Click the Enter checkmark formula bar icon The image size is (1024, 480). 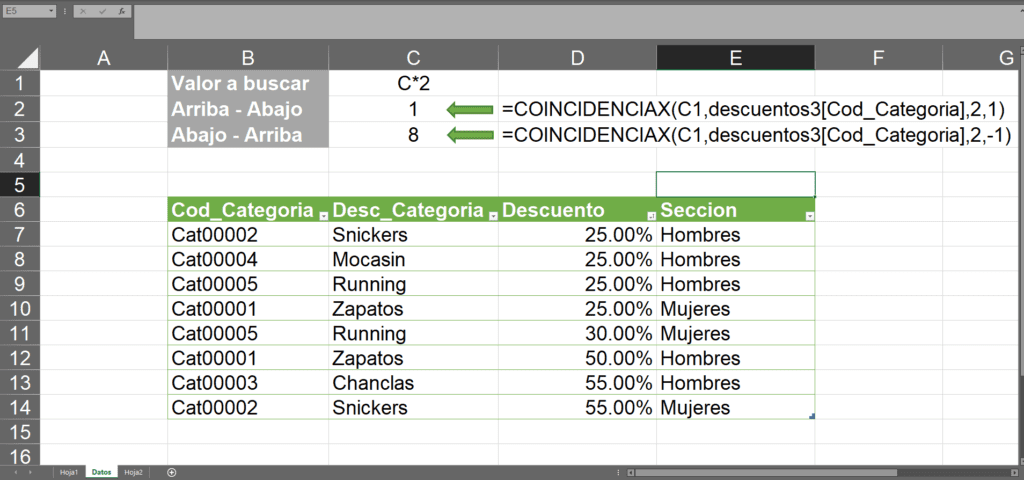pyautogui.click(x=102, y=11)
